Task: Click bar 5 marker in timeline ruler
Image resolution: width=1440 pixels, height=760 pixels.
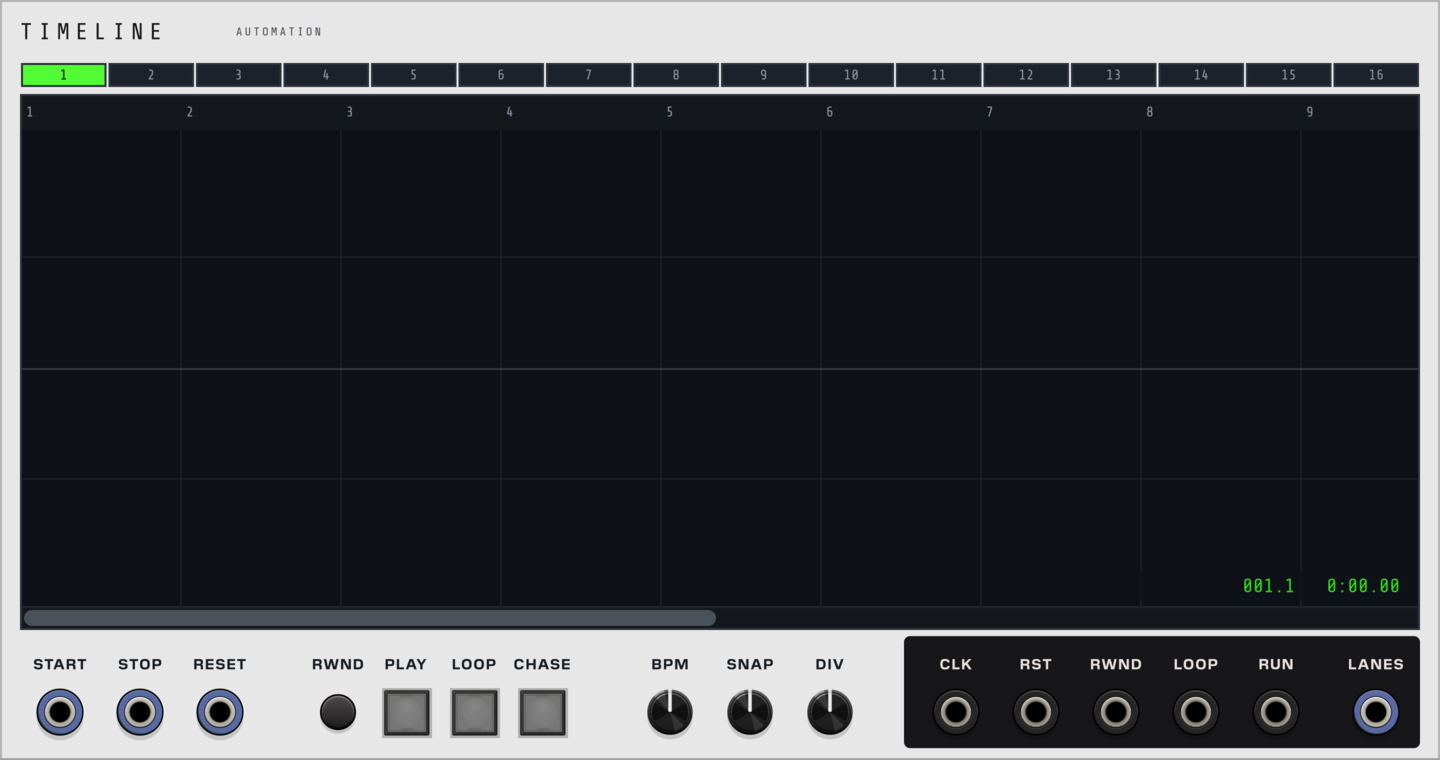Action: click(670, 112)
